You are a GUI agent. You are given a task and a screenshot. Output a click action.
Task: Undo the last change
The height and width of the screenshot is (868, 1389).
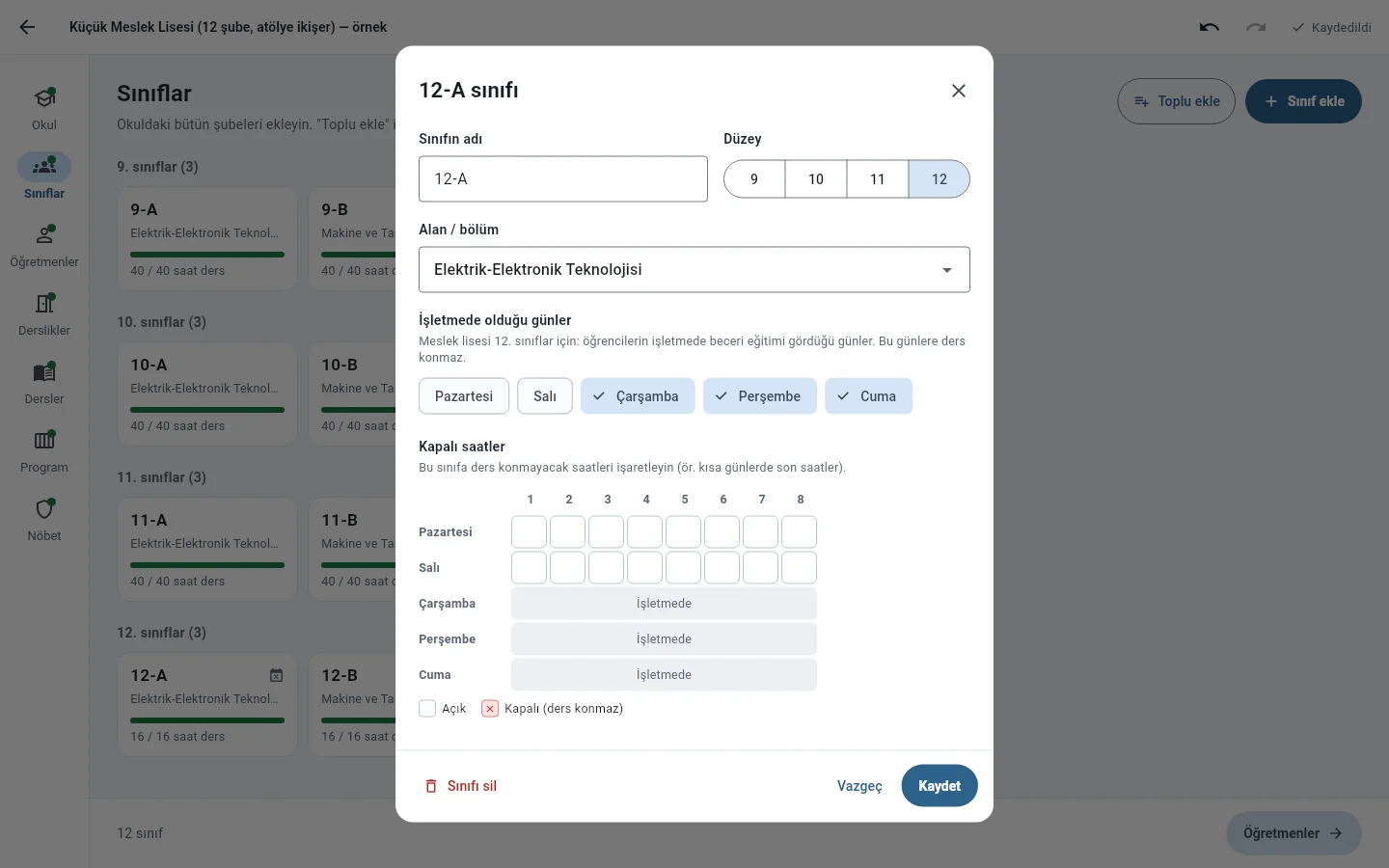pos(1210,27)
